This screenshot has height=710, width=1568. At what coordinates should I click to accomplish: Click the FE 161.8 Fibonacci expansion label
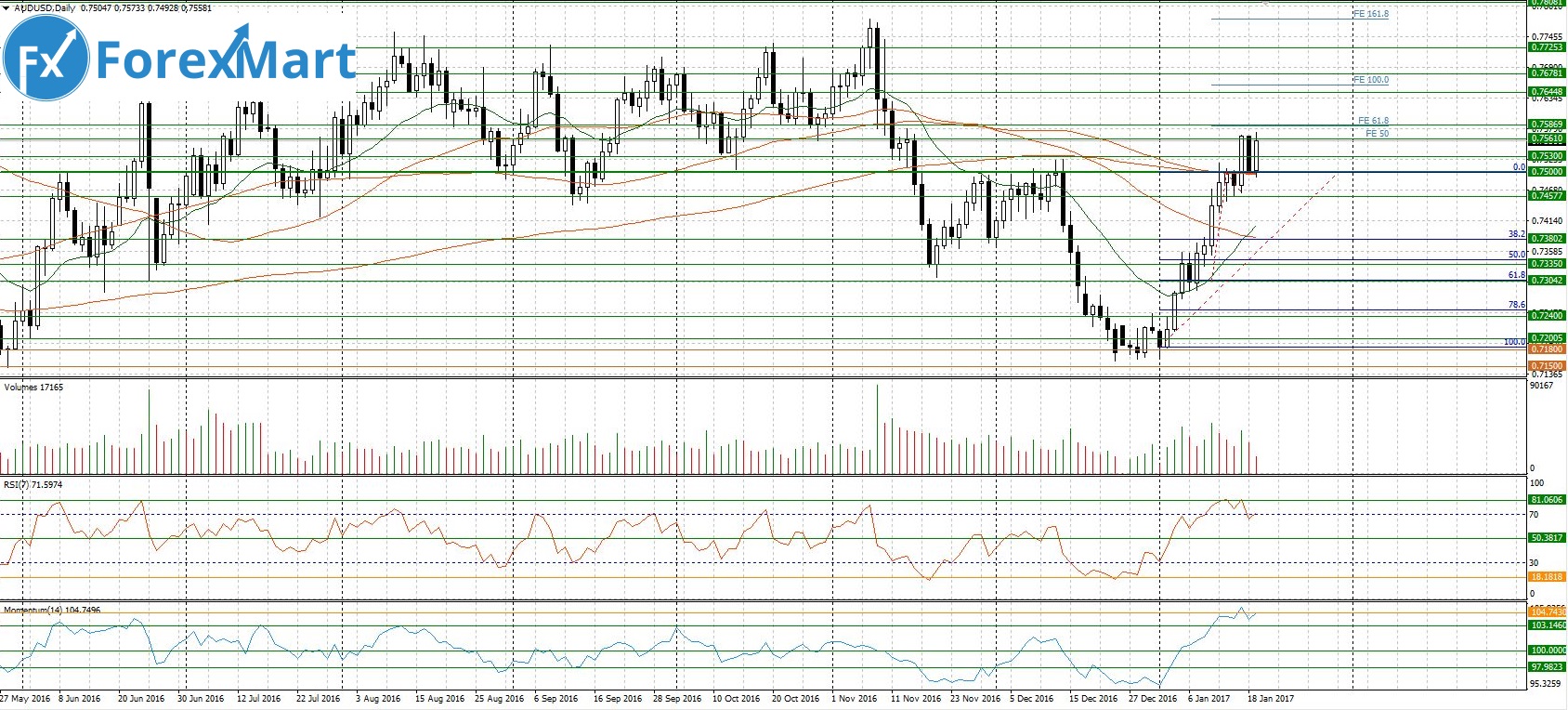coord(1371,15)
